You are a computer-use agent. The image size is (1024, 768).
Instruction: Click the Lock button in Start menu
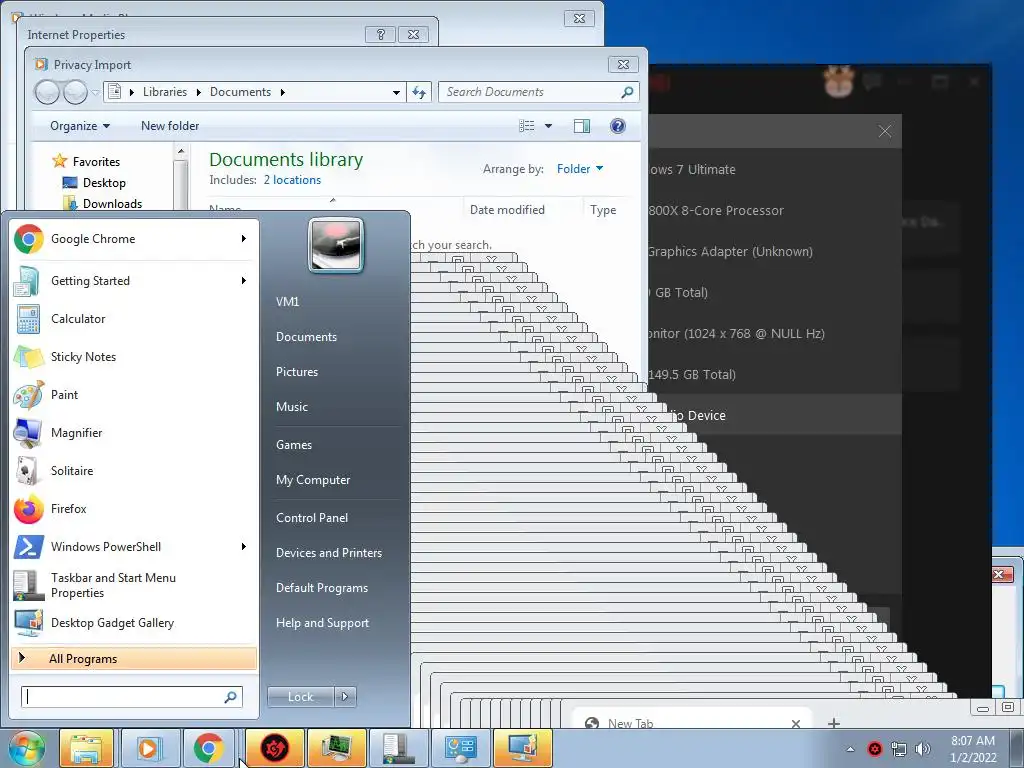[x=301, y=697]
